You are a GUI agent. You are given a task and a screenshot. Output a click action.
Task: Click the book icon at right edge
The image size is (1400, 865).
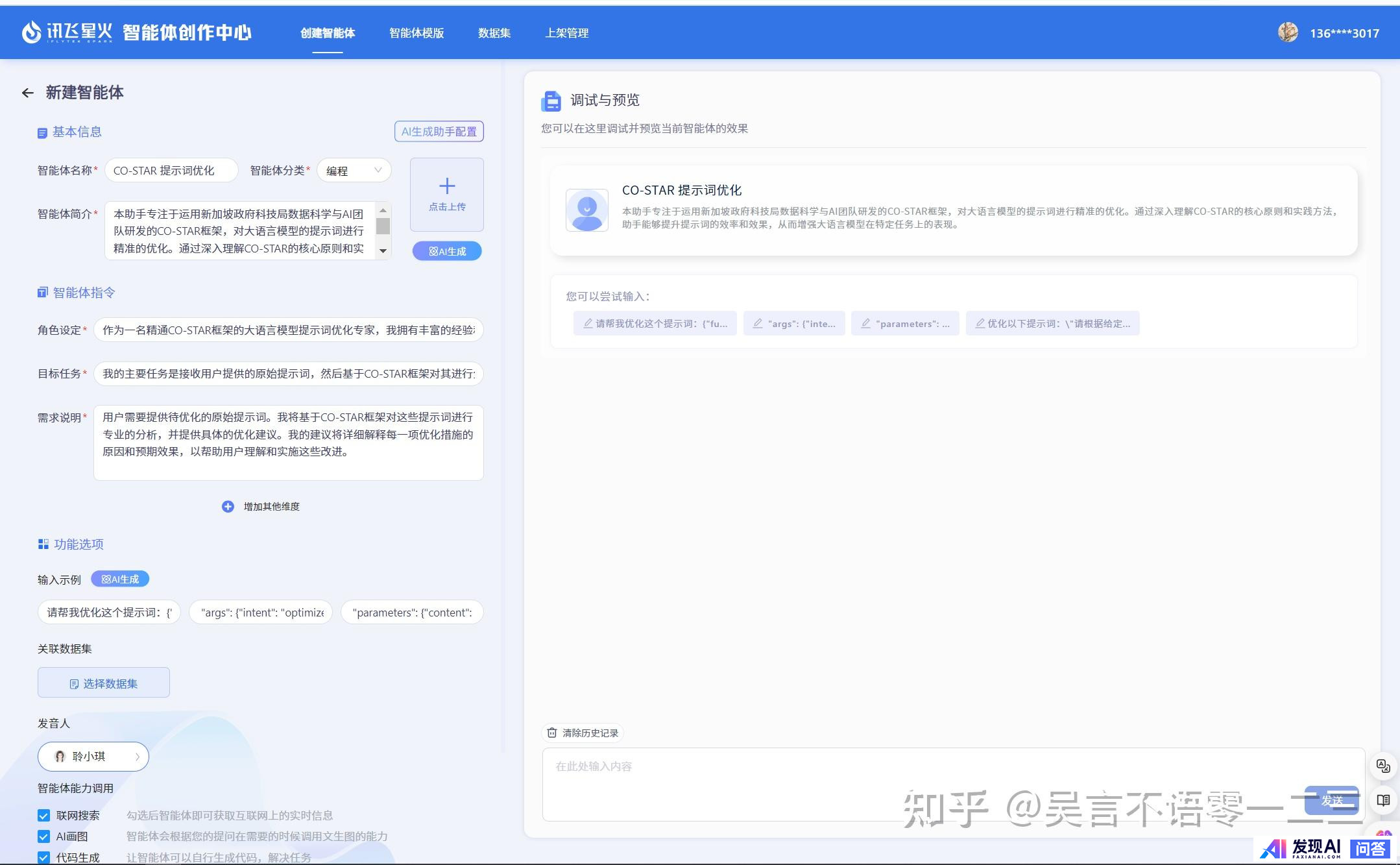point(1382,800)
